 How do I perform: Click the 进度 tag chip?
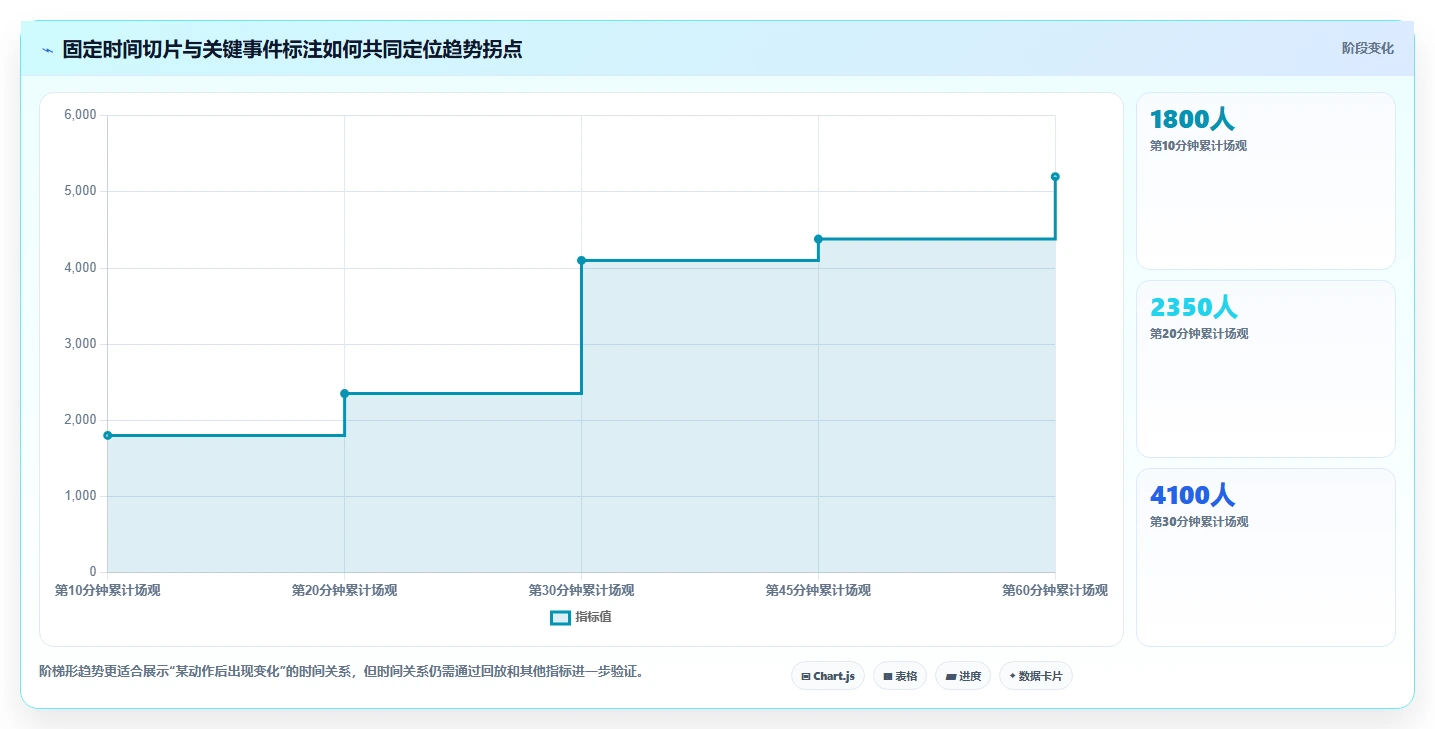coord(963,676)
